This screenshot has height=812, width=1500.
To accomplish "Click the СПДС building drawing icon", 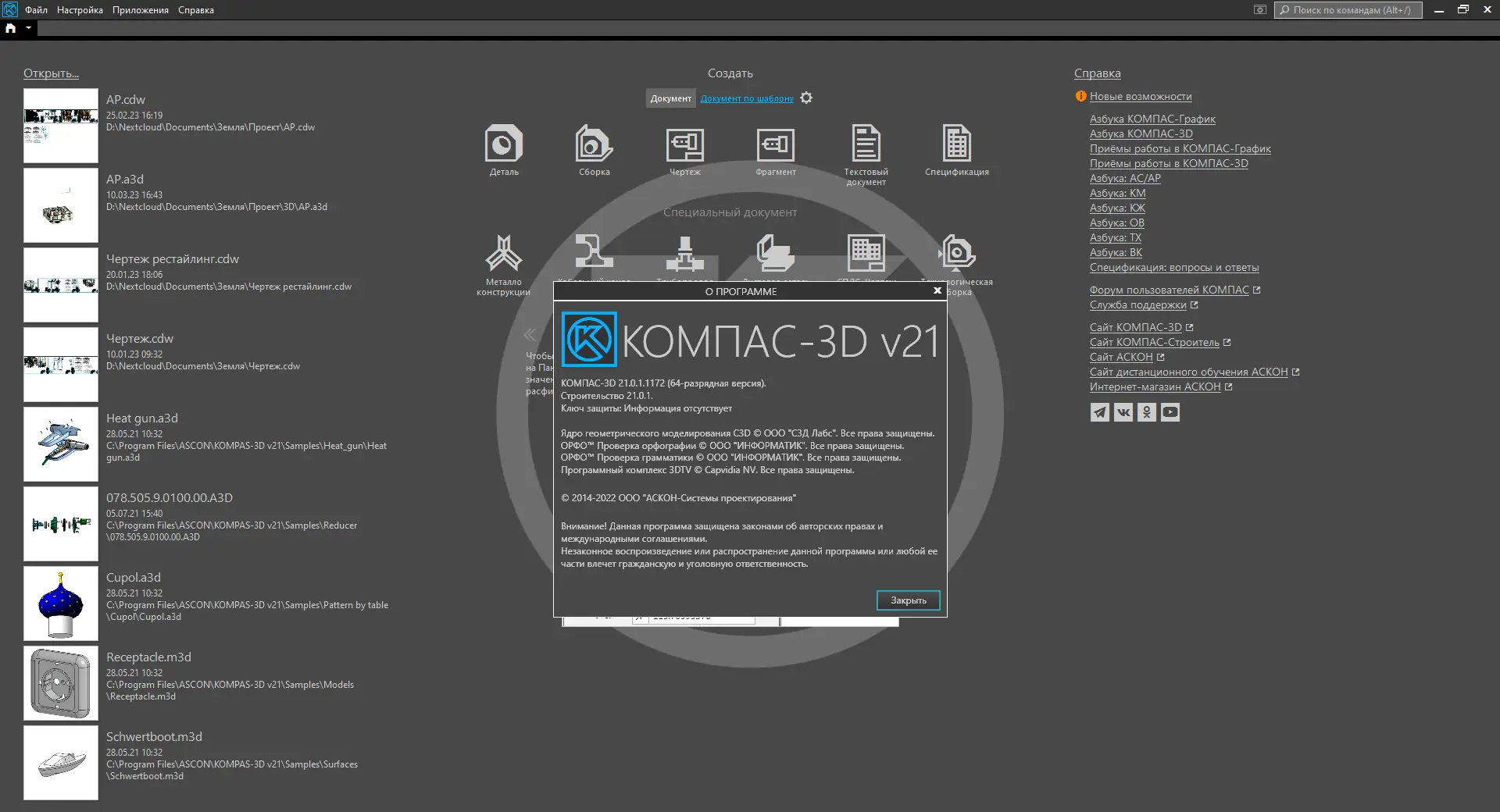I will tap(866, 253).
